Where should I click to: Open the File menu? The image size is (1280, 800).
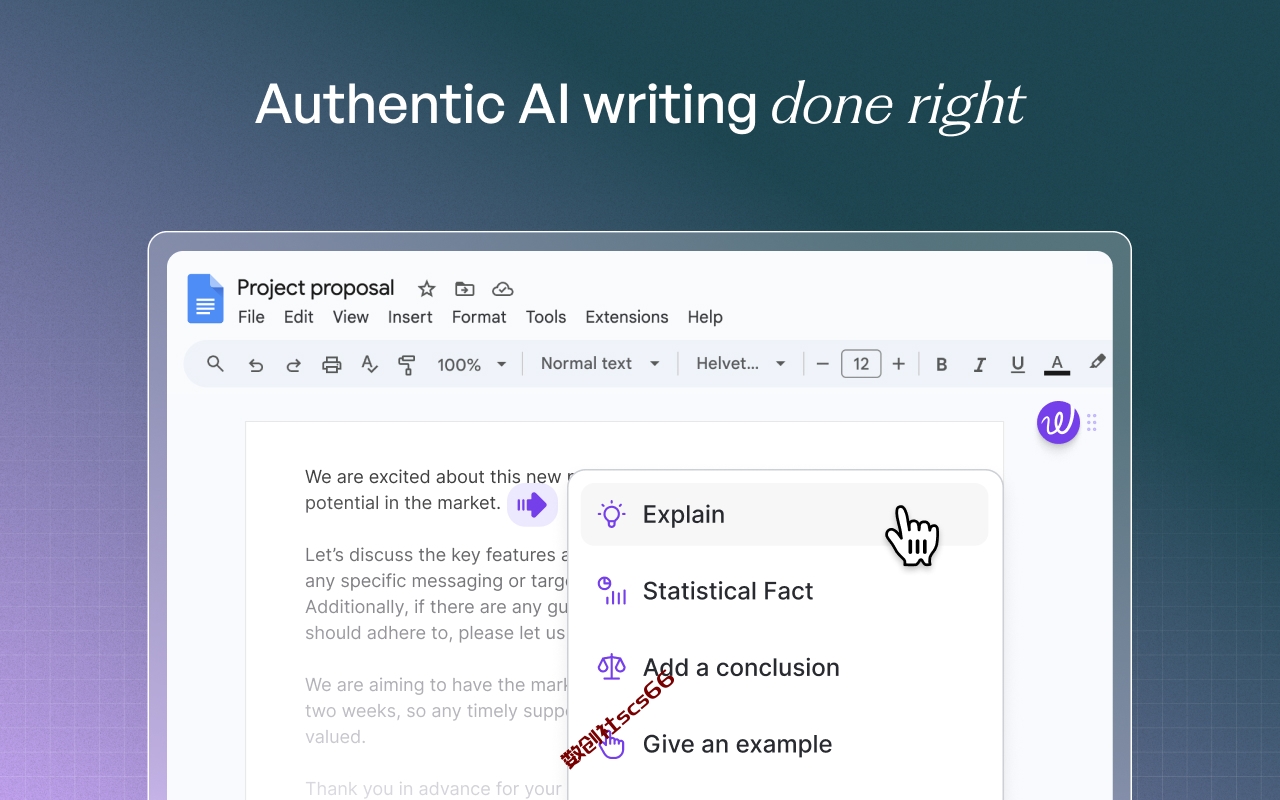point(251,317)
